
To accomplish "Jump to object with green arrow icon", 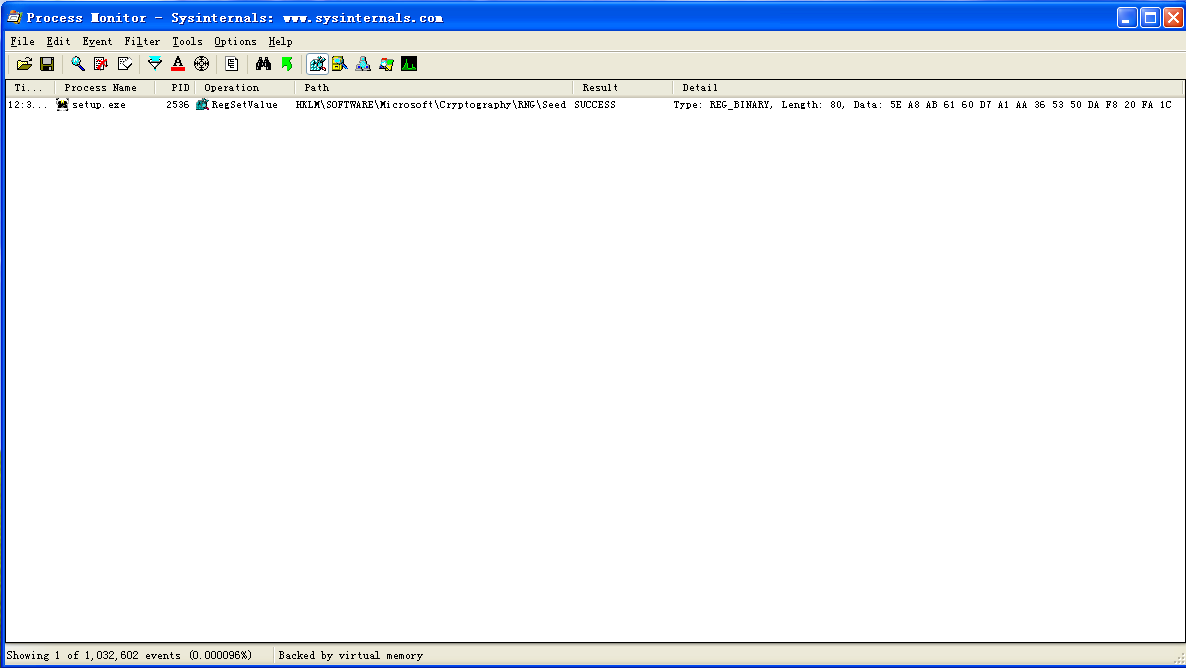I will point(287,64).
